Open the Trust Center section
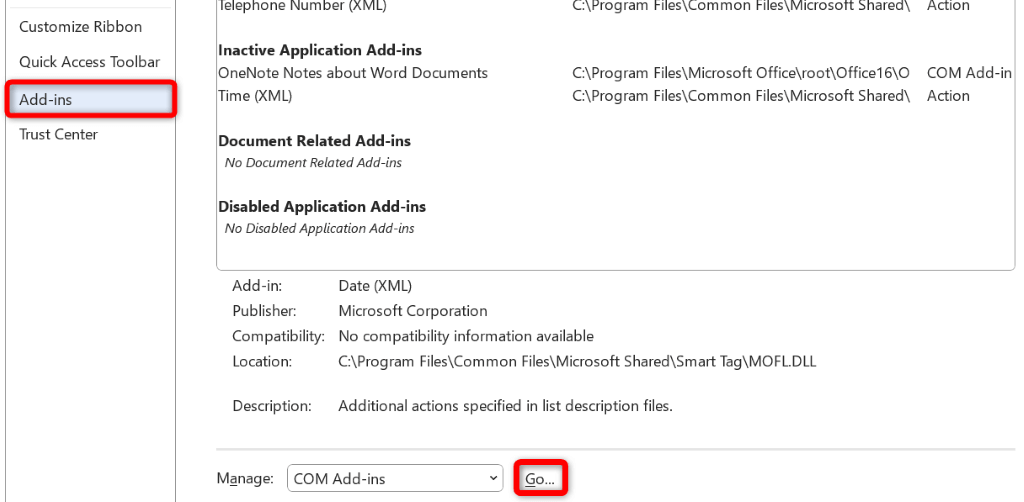1024x502 pixels. pos(58,134)
